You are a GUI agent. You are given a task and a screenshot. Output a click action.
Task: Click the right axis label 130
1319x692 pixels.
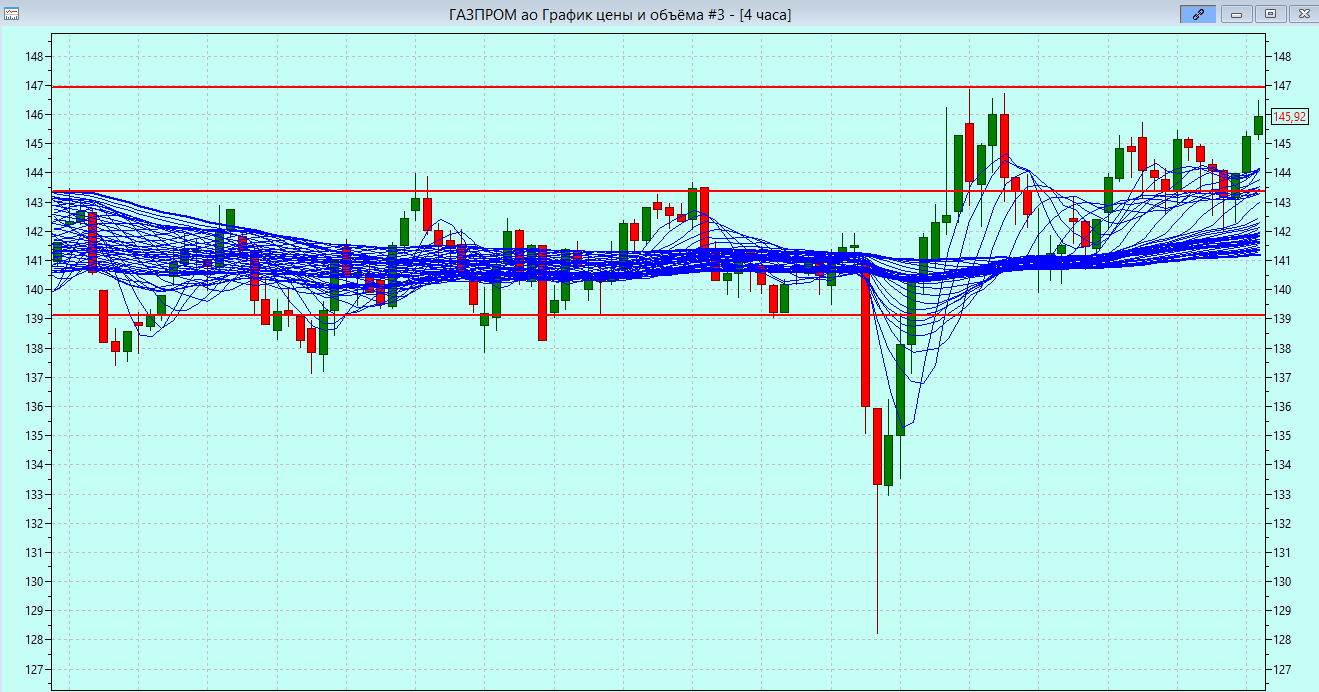tap(1281, 582)
